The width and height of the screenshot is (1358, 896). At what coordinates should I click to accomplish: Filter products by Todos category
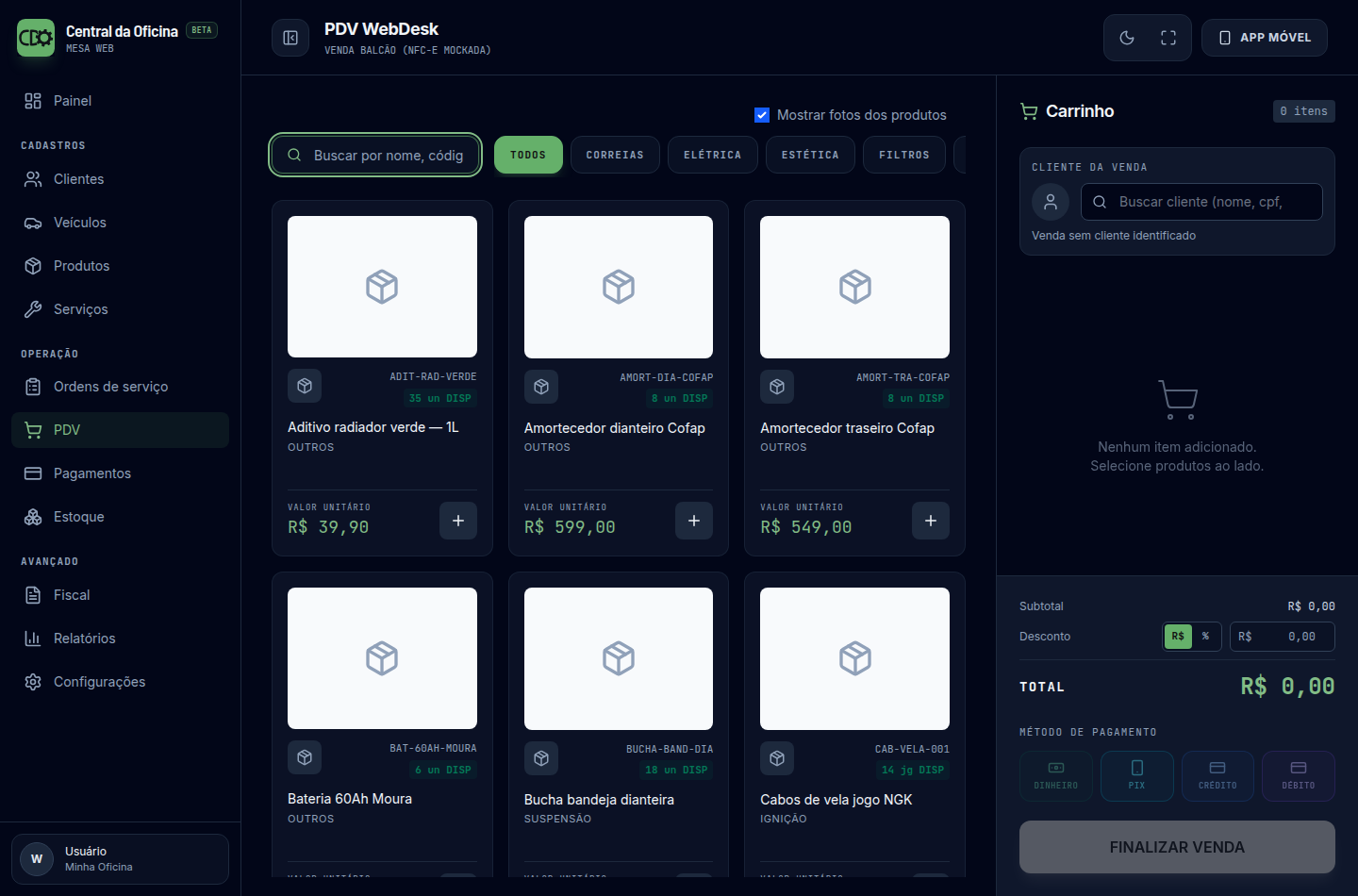528,155
